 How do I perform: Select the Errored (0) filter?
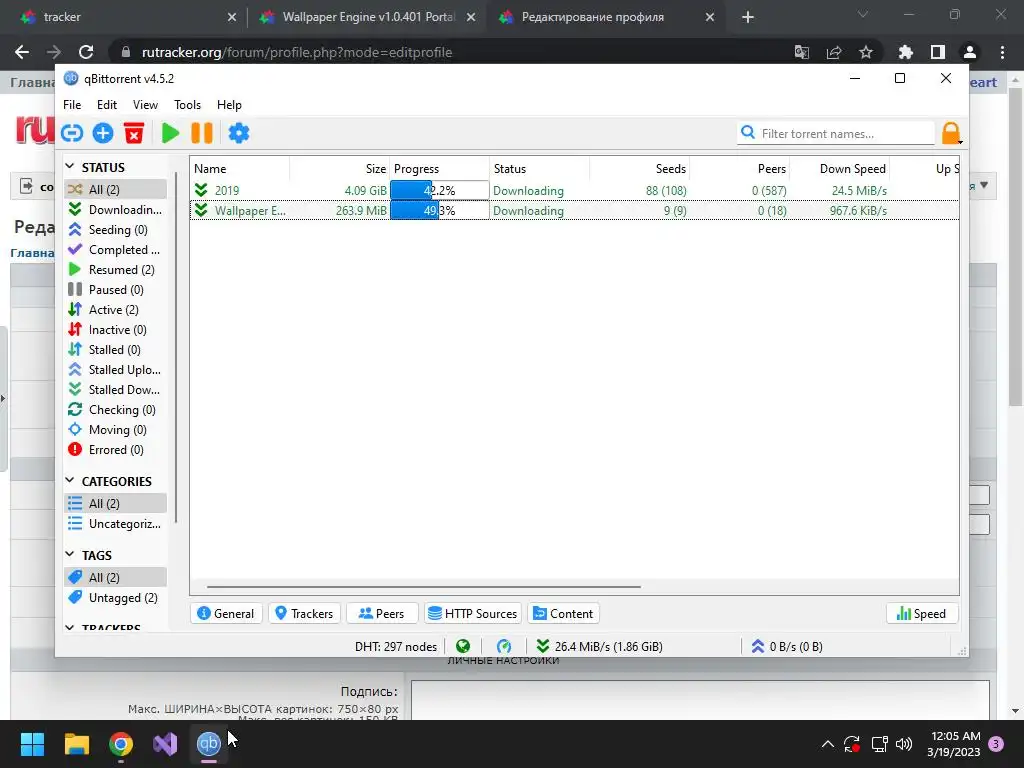(x=116, y=449)
